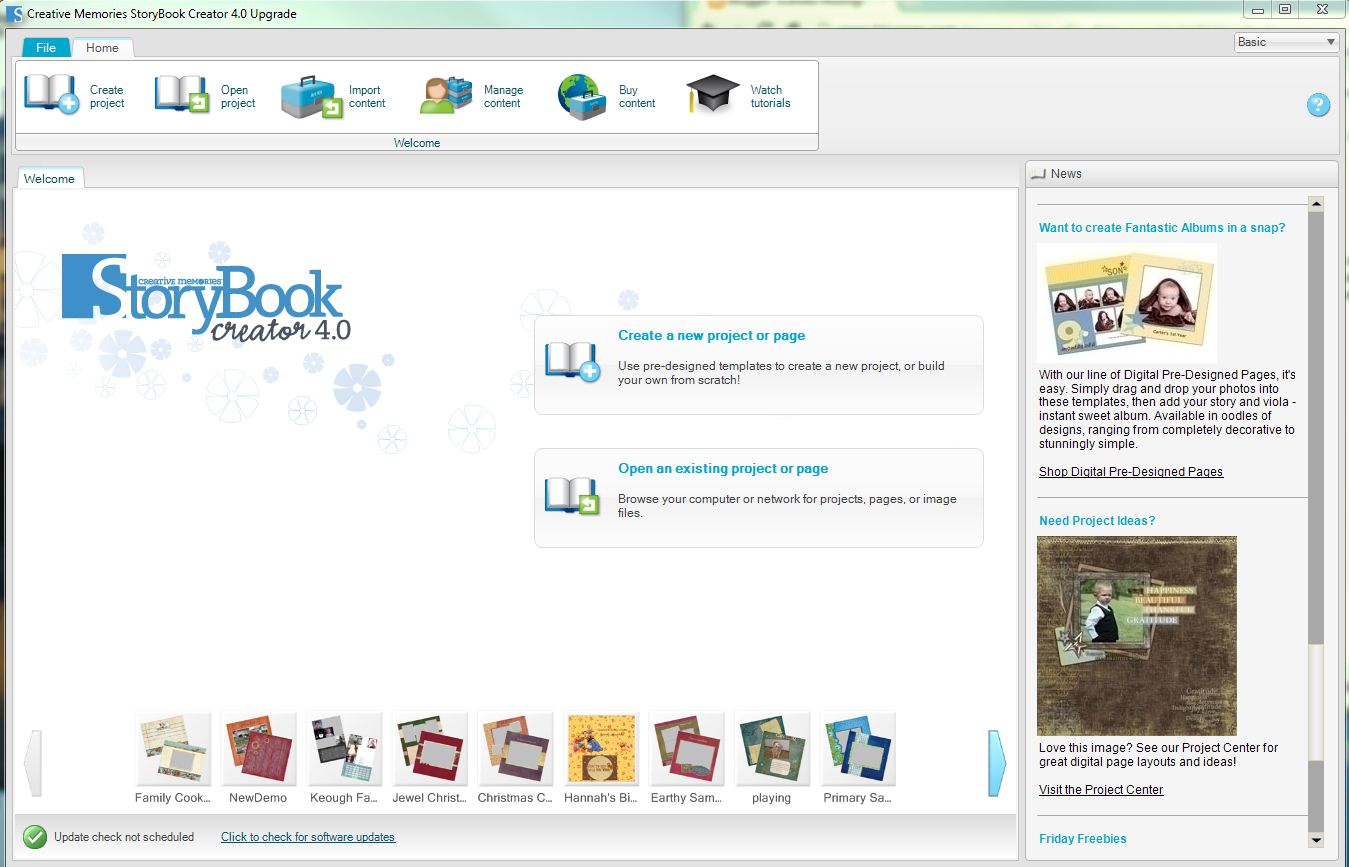The width and height of the screenshot is (1349, 867).
Task: Click the baby photos pre-designed pages image
Action: [1127, 302]
